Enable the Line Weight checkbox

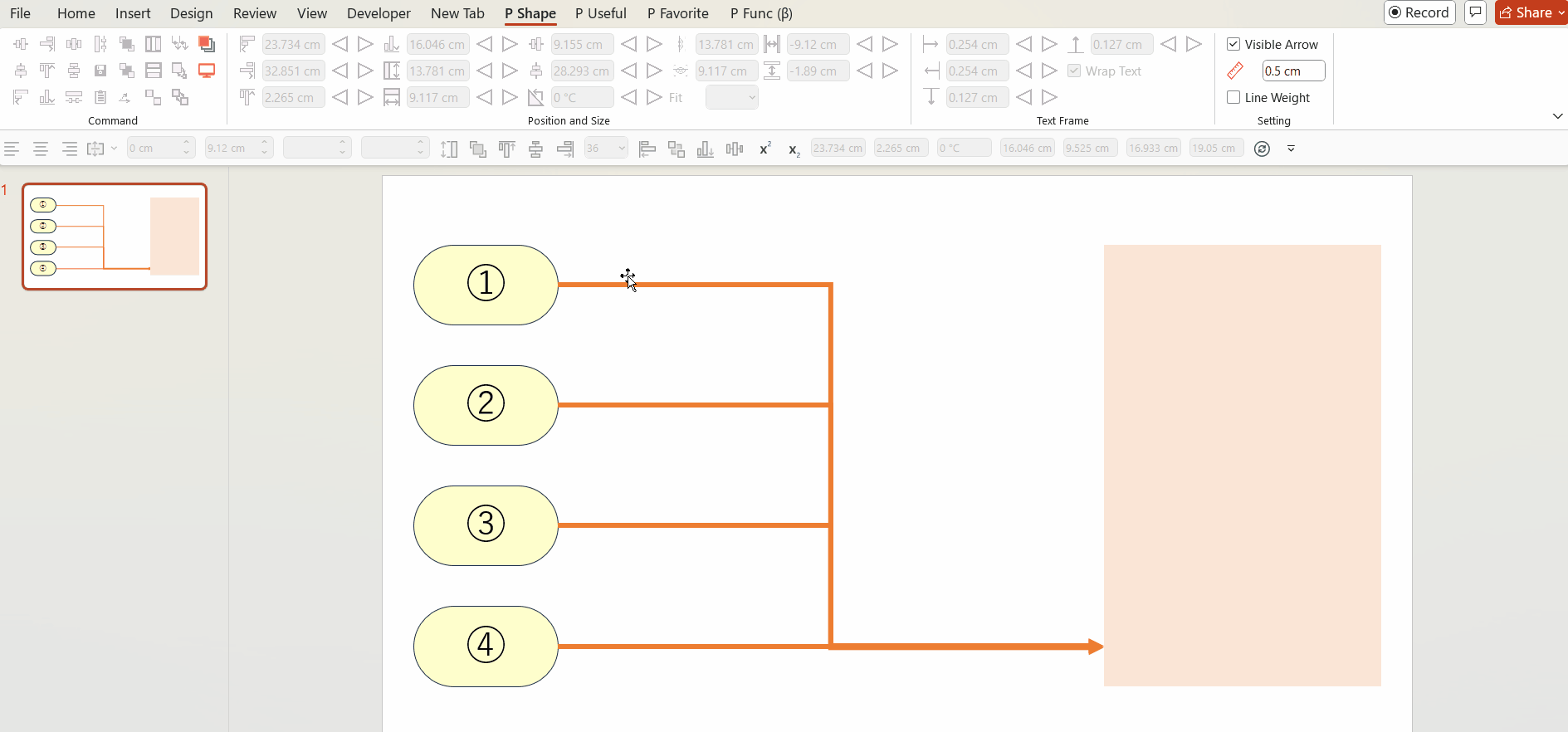[1233, 97]
